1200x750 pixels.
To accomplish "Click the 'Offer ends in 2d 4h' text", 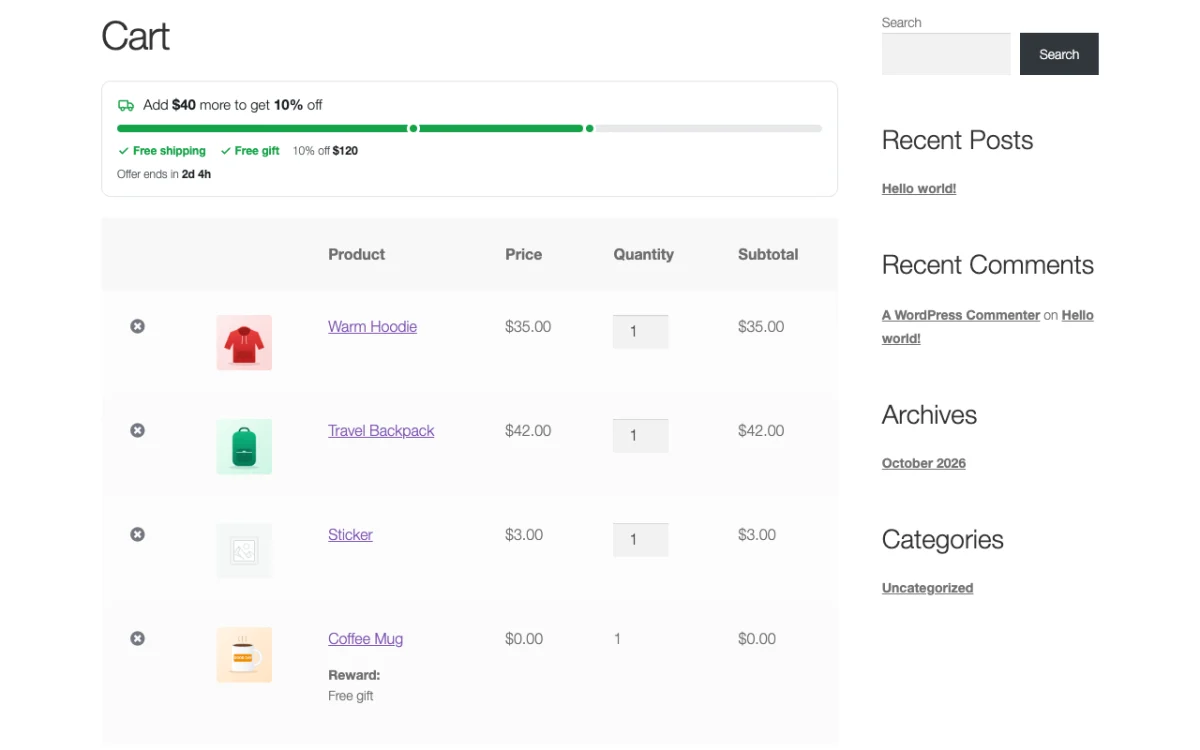I will pos(164,174).
